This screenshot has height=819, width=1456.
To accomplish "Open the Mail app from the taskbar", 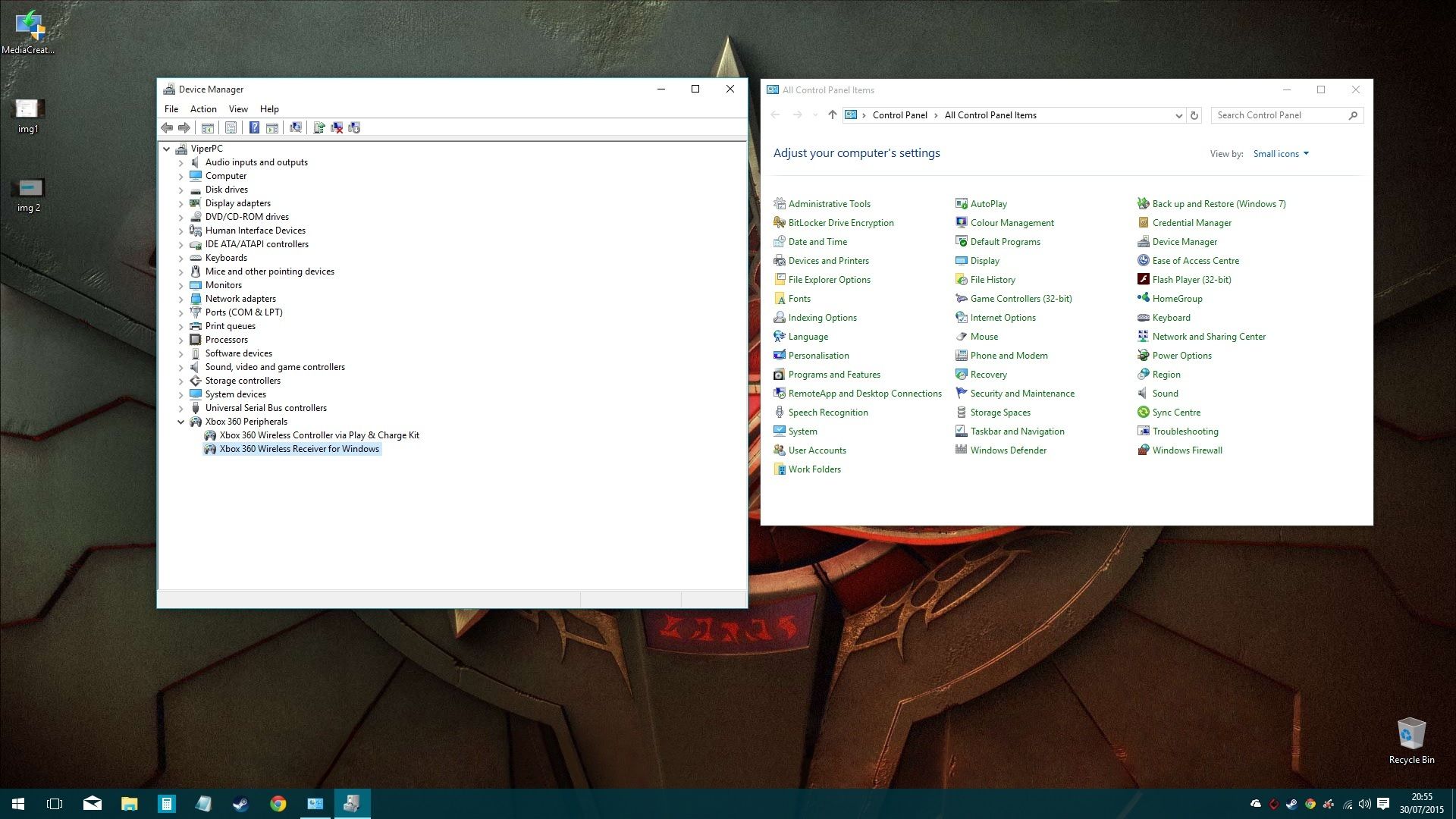I will (x=93, y=804).
